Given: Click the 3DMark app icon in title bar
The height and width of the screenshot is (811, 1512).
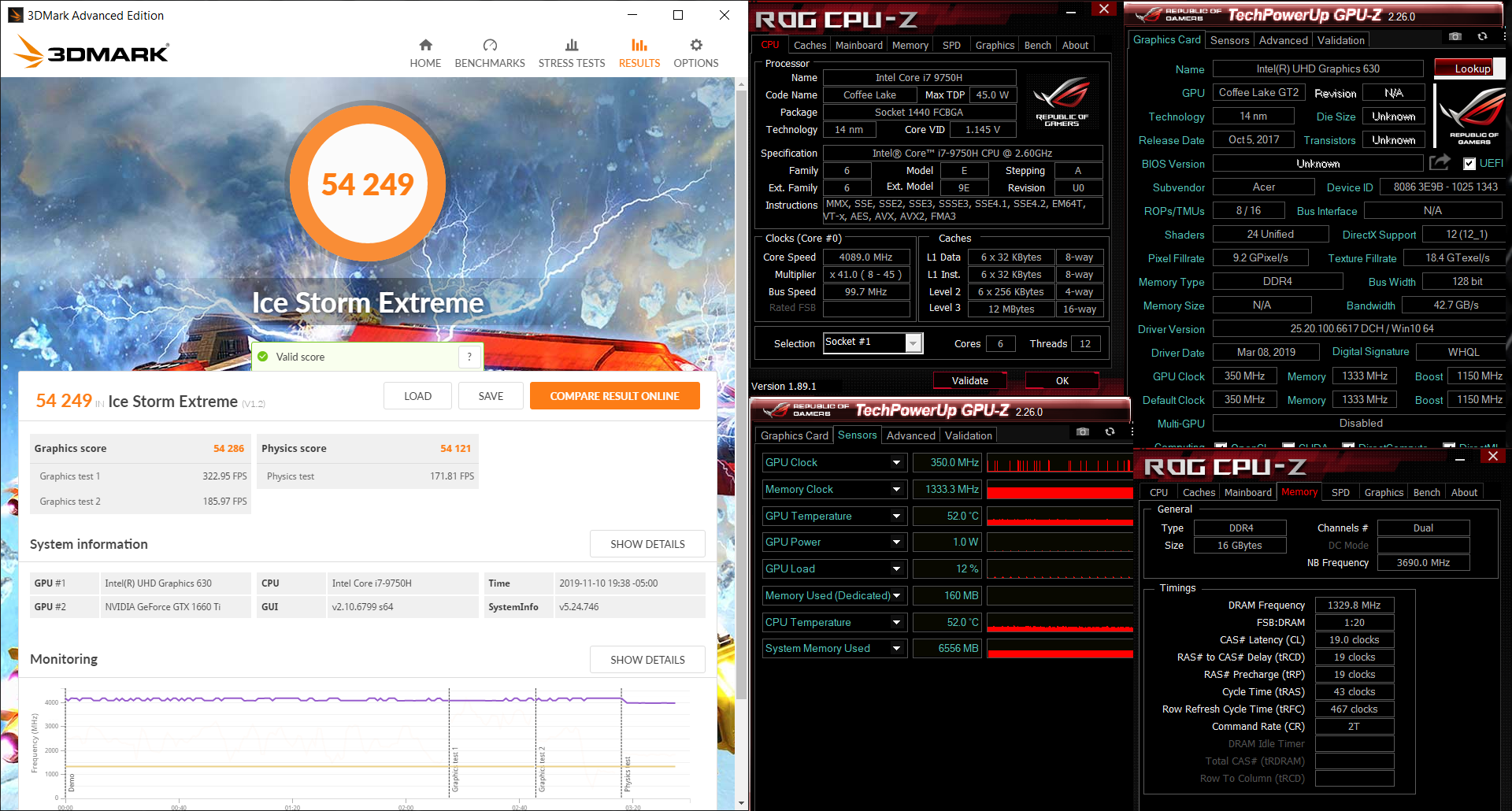Looking at the screenshot, I should [x=15, y=15].
